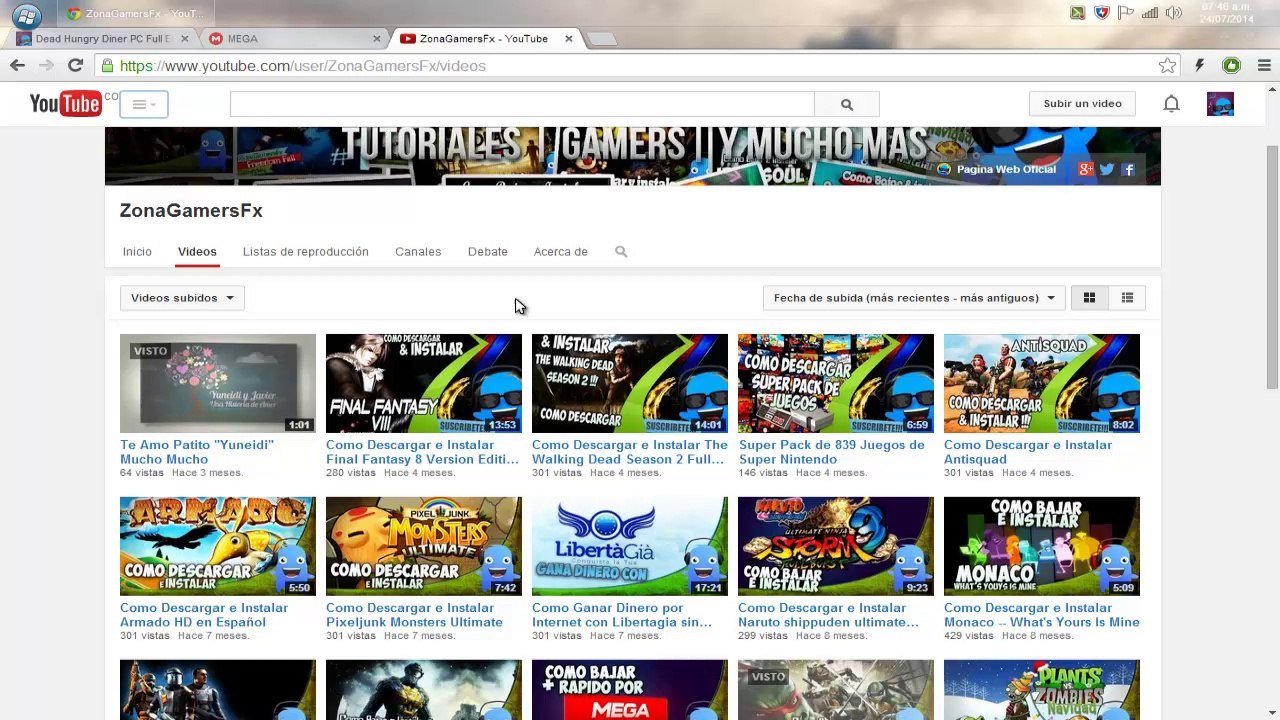The width and height of the screenshot is (1280, 720).
Task: Bookmark this page with the star icon
Action: point(1167,66)
